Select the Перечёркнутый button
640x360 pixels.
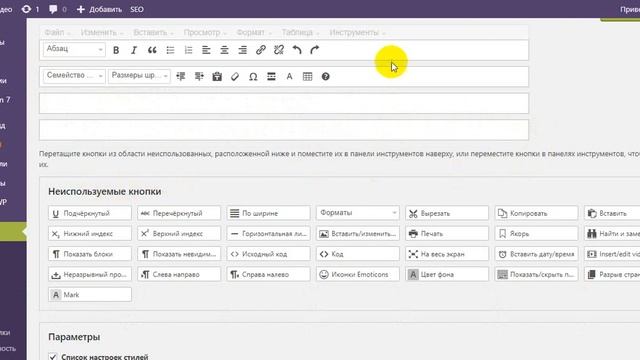pos(179,213)
